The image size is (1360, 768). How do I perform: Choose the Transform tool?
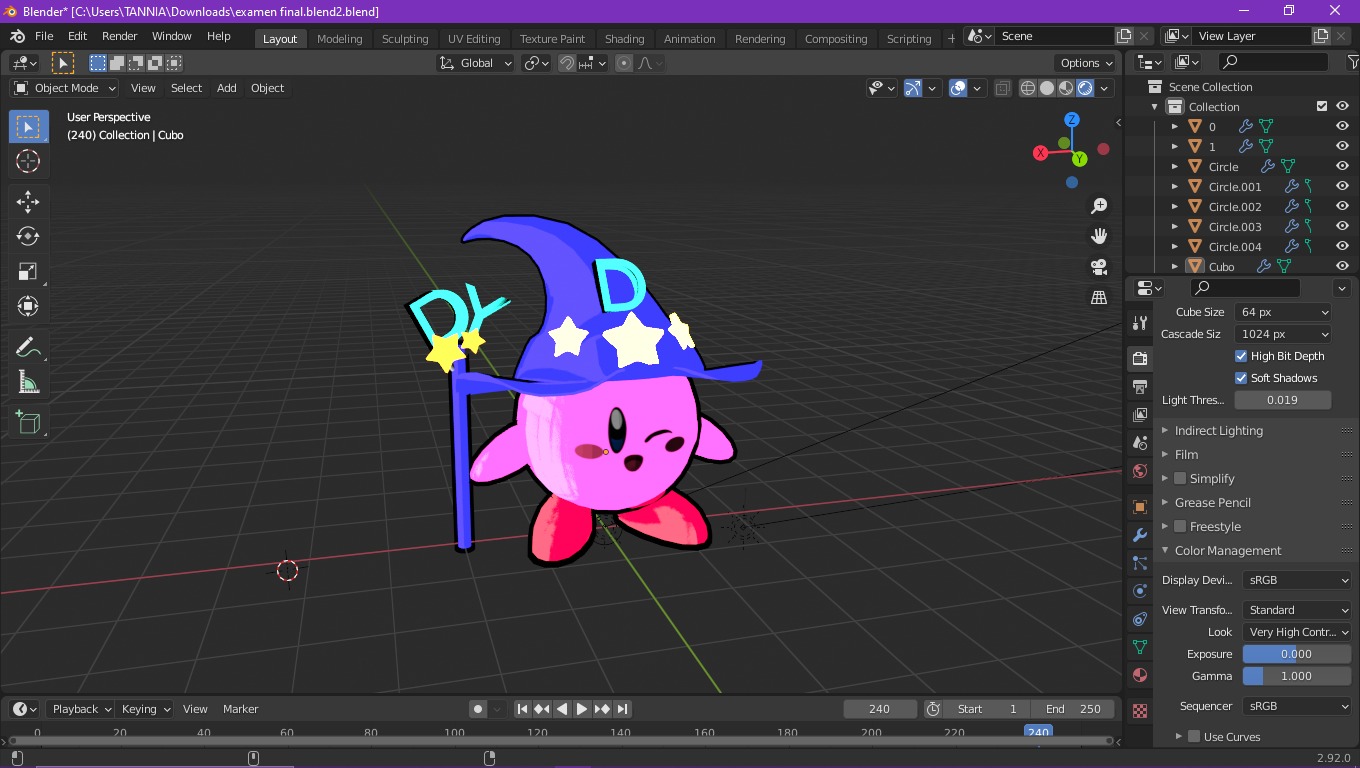[28, 306]
